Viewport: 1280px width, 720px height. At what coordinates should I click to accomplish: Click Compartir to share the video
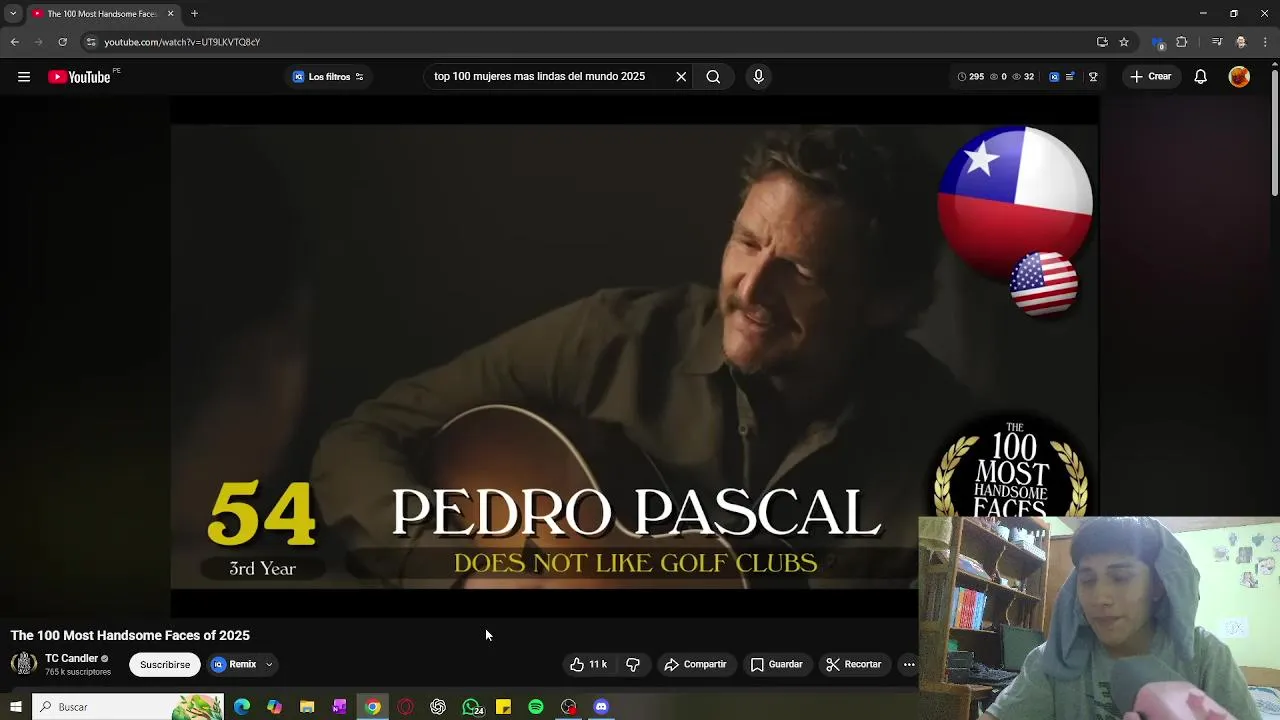pyautogui.click(x=696, y=664)
